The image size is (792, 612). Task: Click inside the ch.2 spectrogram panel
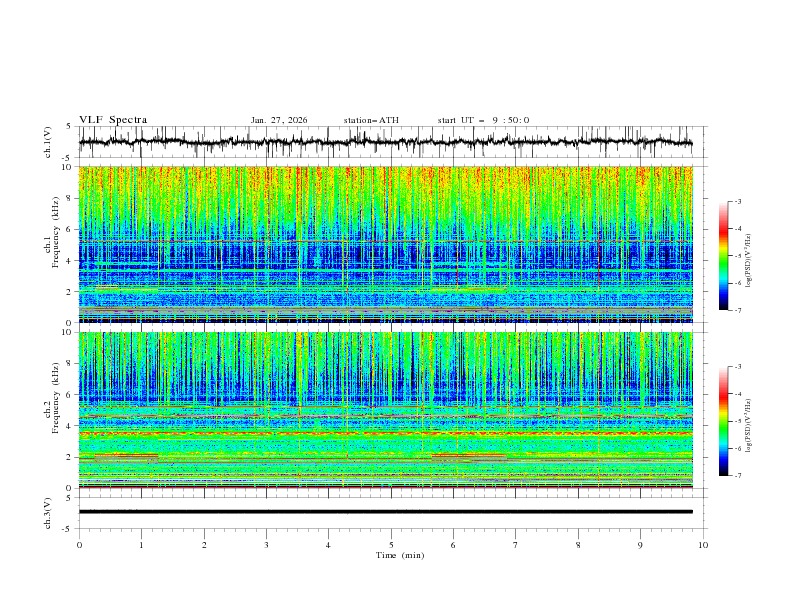pyautogui.click(x=385, y=410)
